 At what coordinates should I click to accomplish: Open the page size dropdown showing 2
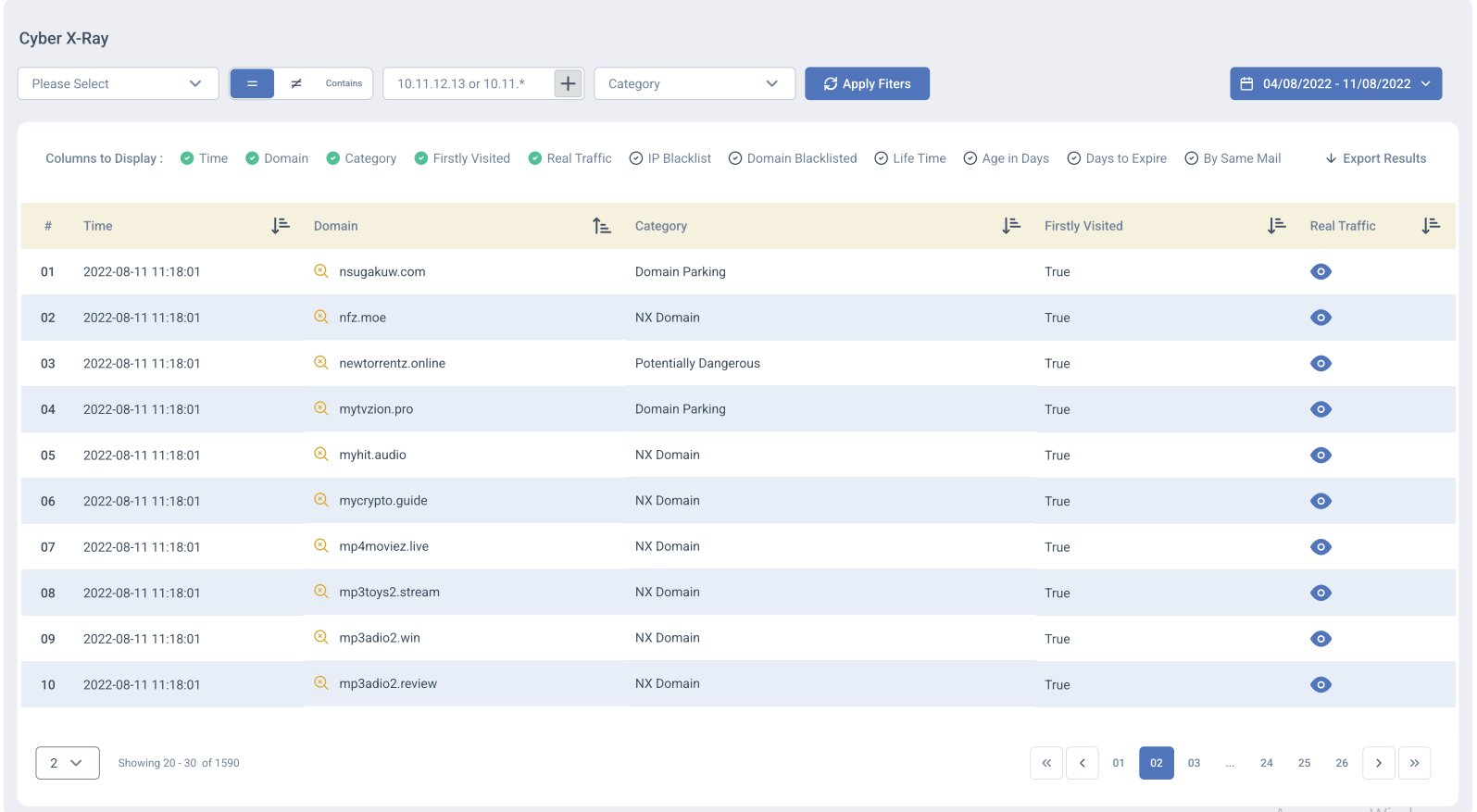click(x=68, y=763)
